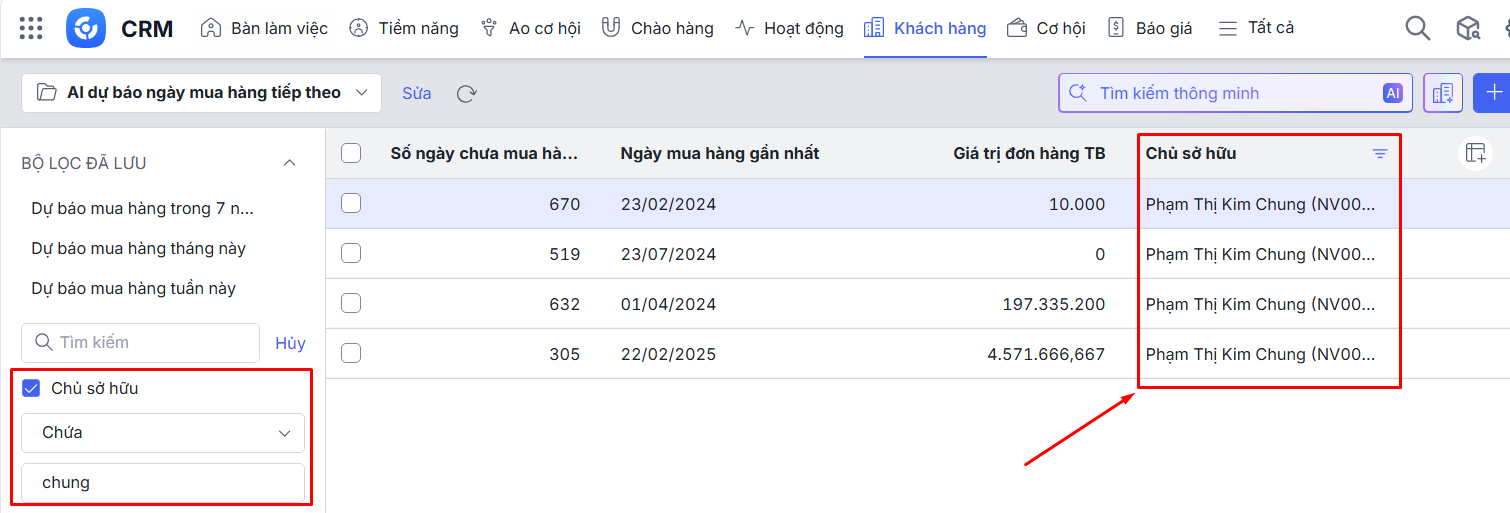
Task: Click the import building icon button
Action: tap(1442, 93)
